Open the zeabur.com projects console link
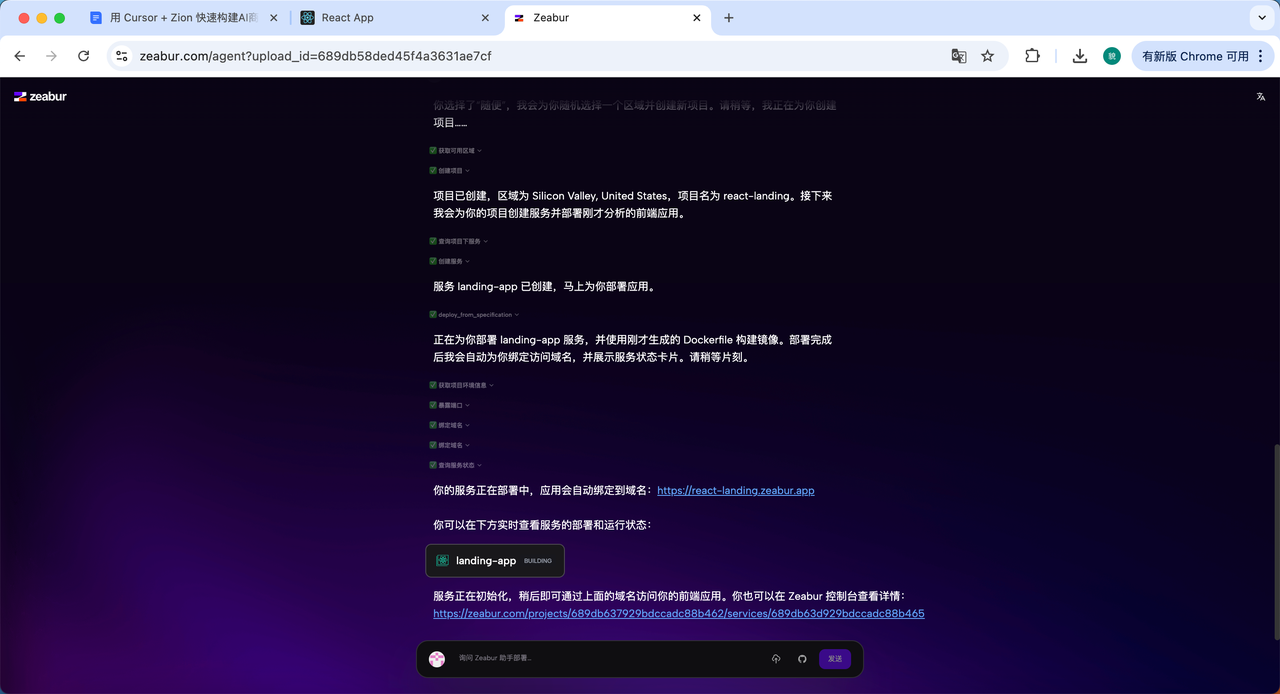The height and width of the screenshot is (694, 1280). (x=679, y=613)
